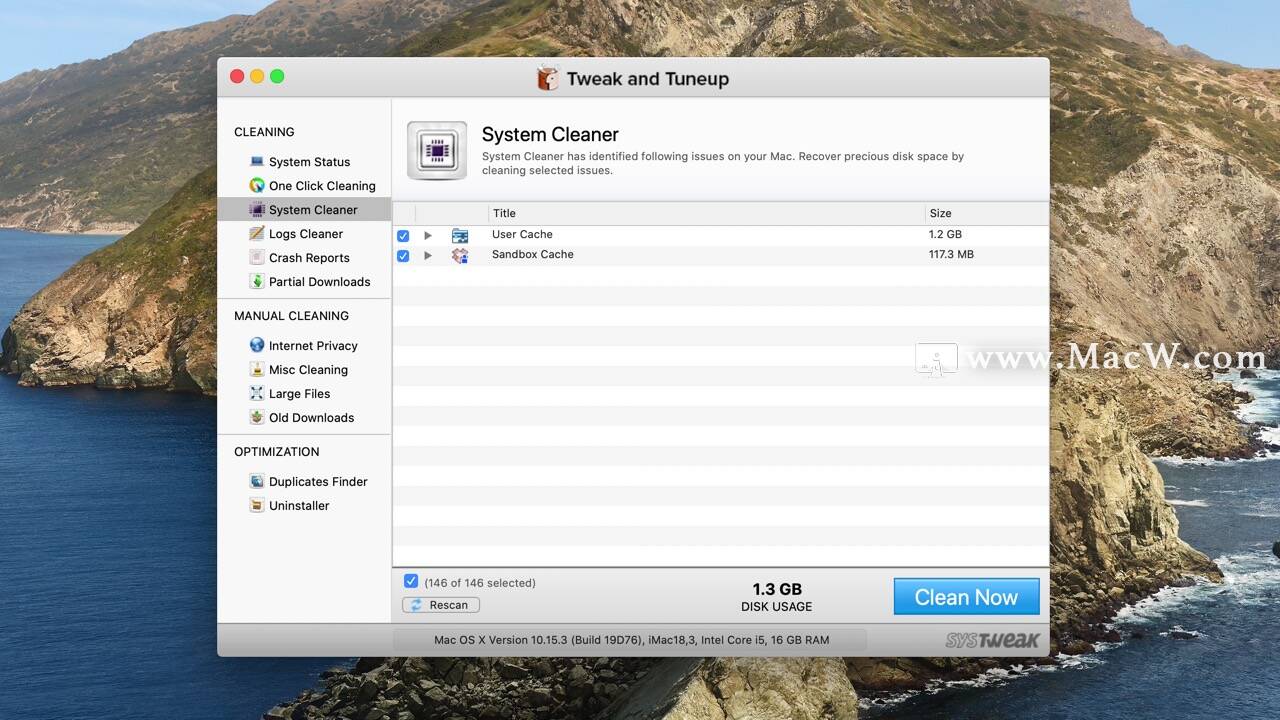Click the 1.2 GB size value

click(945, 234)
